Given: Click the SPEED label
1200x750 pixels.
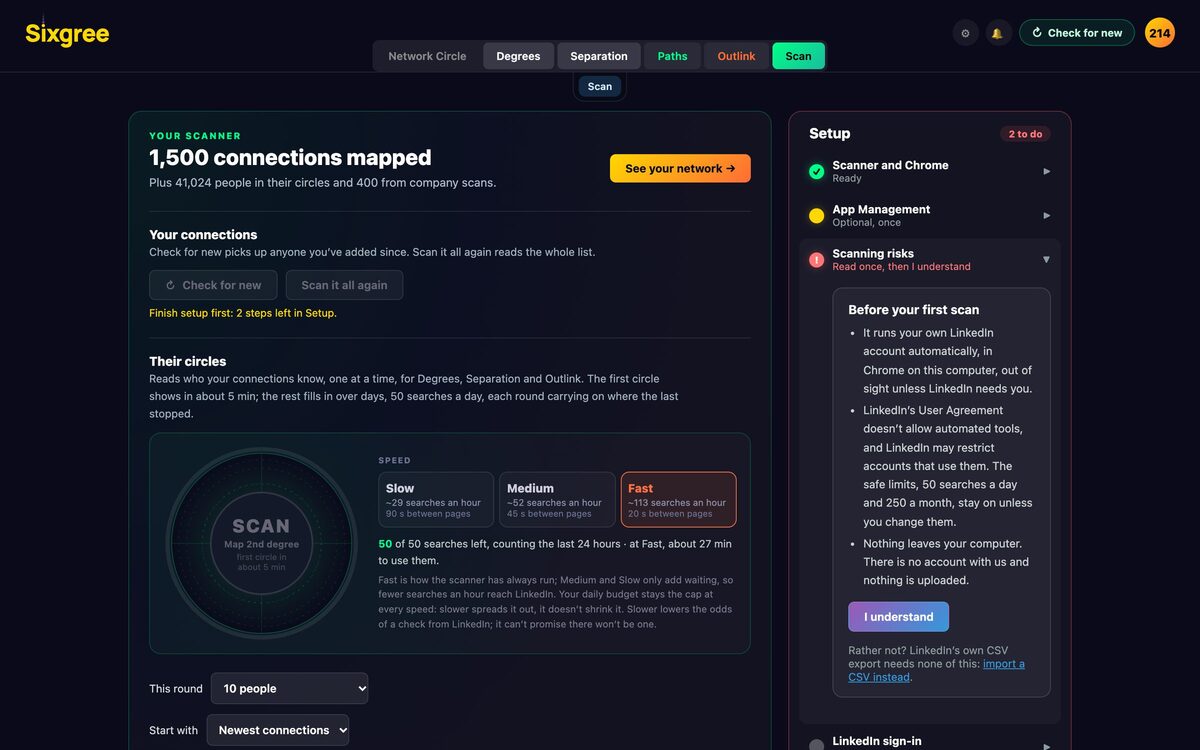Looking at the screenshot, I should click(395, 461).
